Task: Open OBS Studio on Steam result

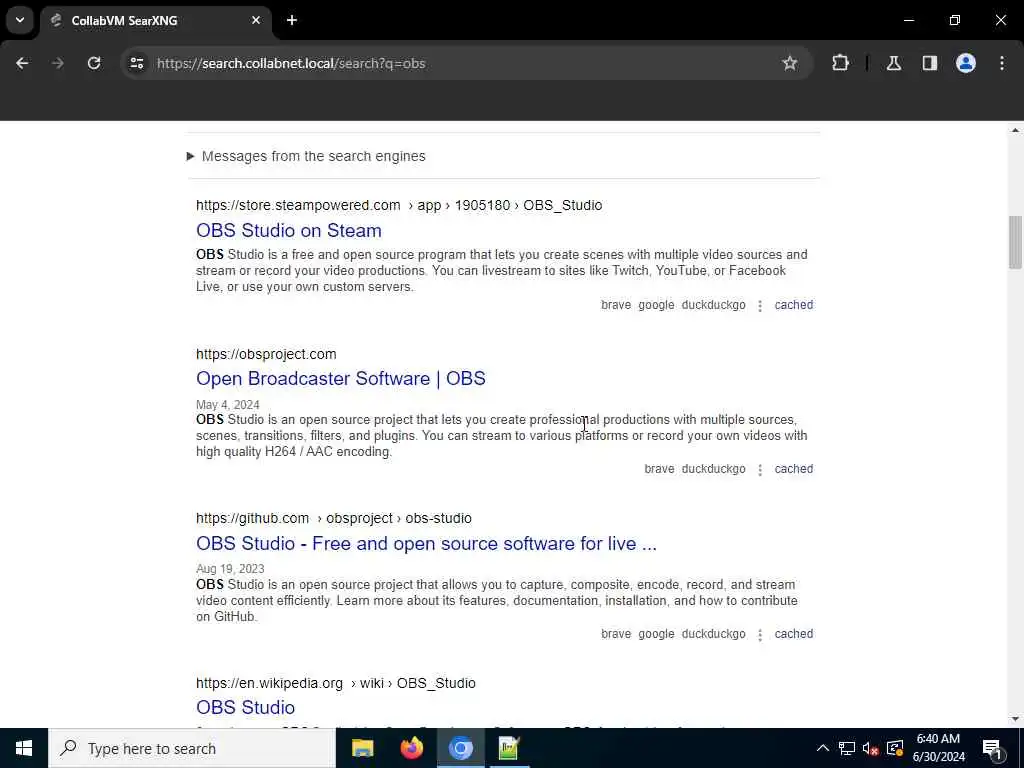Action: 289,231
